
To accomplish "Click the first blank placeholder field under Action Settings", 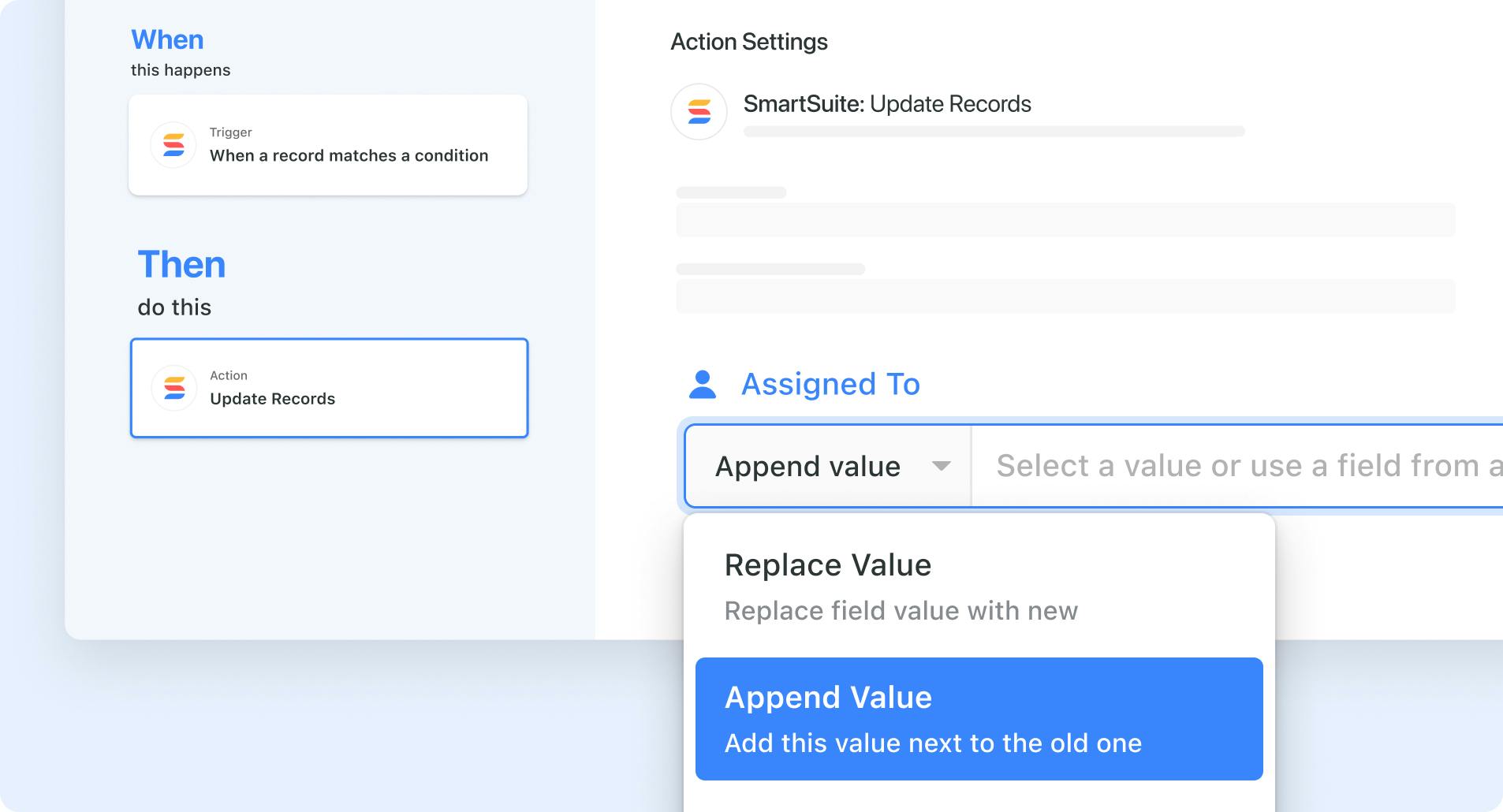I will coord(1065,220).
